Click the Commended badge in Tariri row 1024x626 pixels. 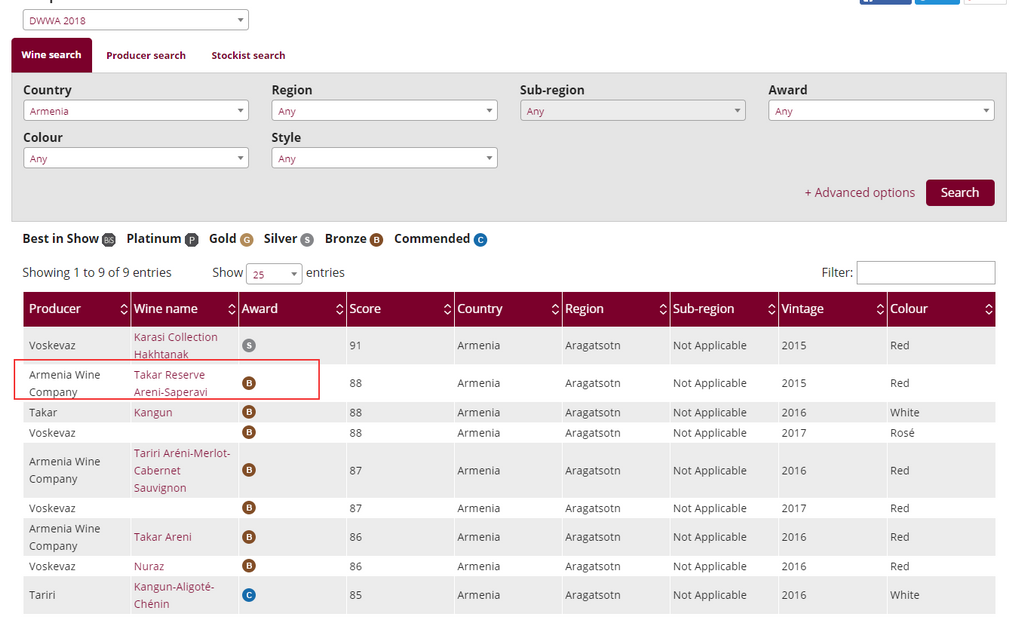click(x=249, y=595)
